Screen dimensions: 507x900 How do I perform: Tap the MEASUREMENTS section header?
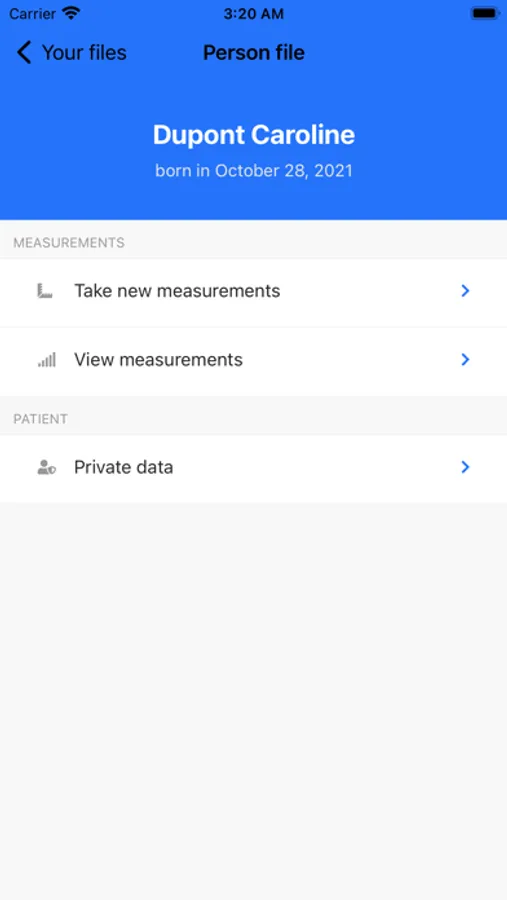(69, 243)
